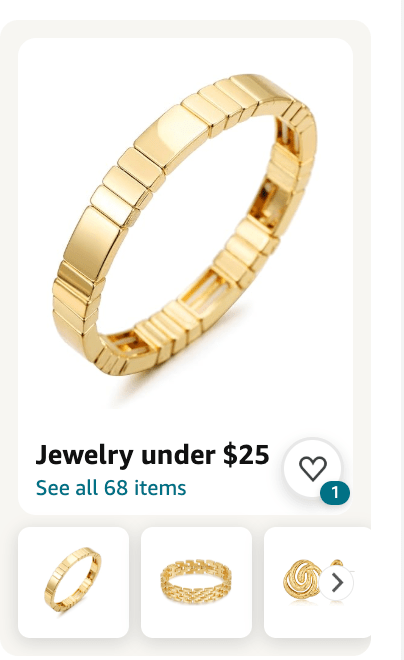Click the heart icon to save collection
This screenshot has width=404, height=660.
(313, 468)
